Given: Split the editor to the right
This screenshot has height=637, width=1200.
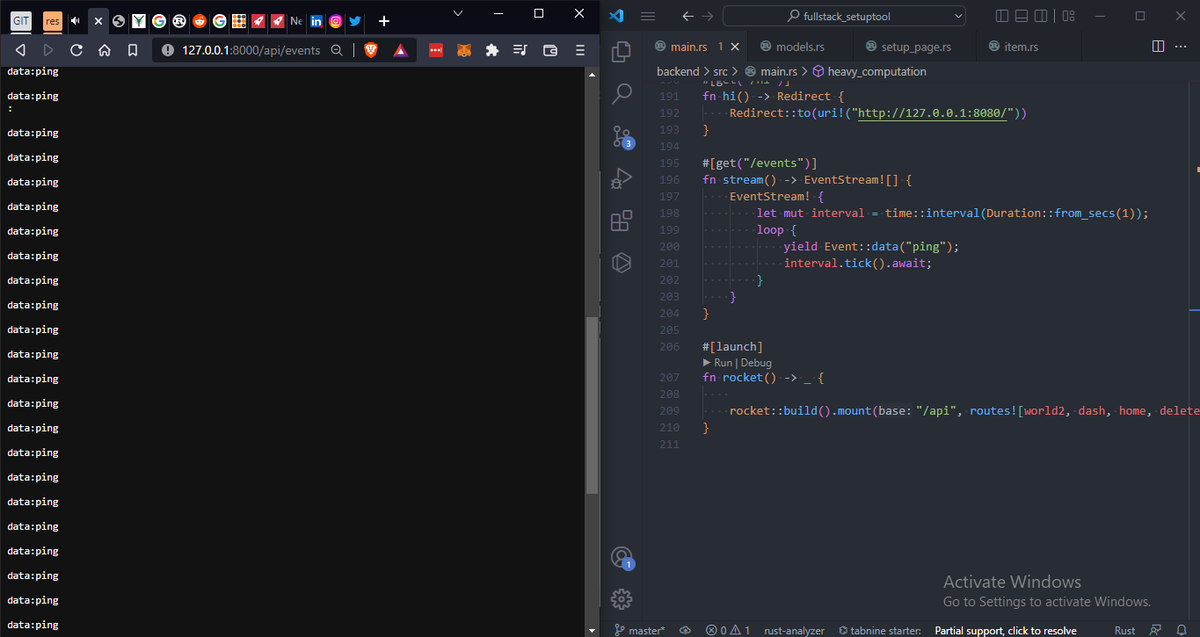Looking at the screenshot, I should click(x=1158, y=46).
